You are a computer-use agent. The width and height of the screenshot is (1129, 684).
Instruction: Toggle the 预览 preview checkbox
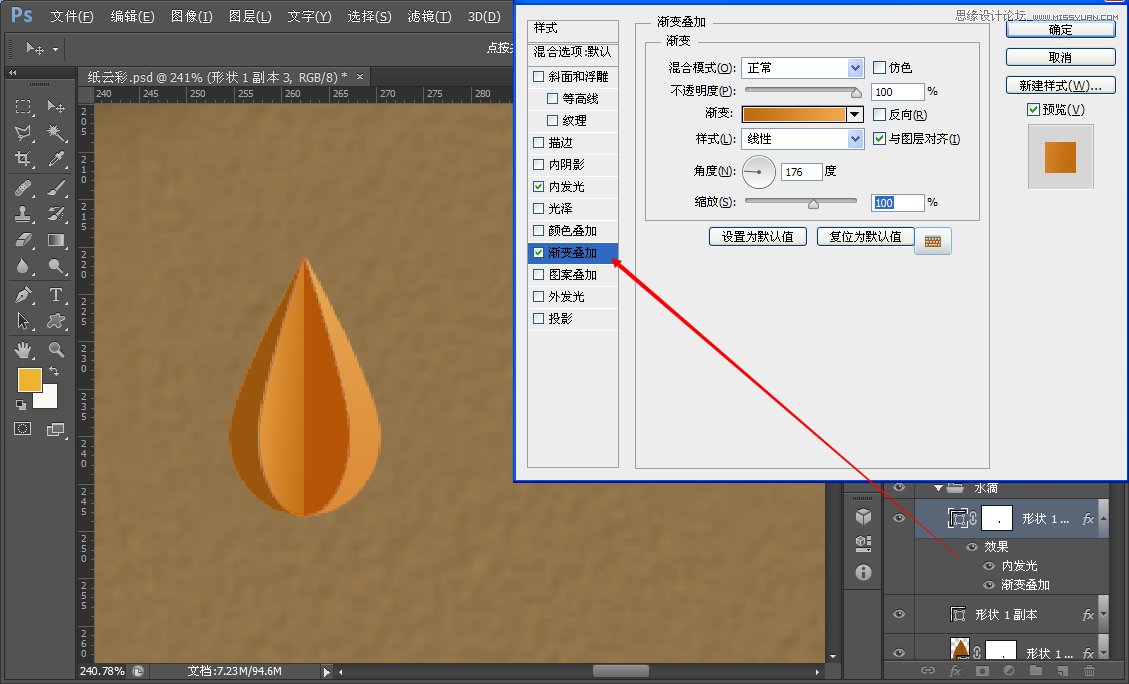coord(1033,109)
